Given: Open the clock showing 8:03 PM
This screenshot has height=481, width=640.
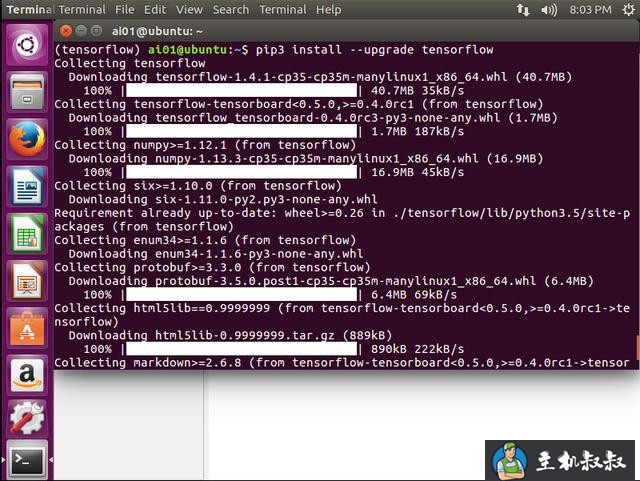Looking at the screenshot, I should 590,10.
